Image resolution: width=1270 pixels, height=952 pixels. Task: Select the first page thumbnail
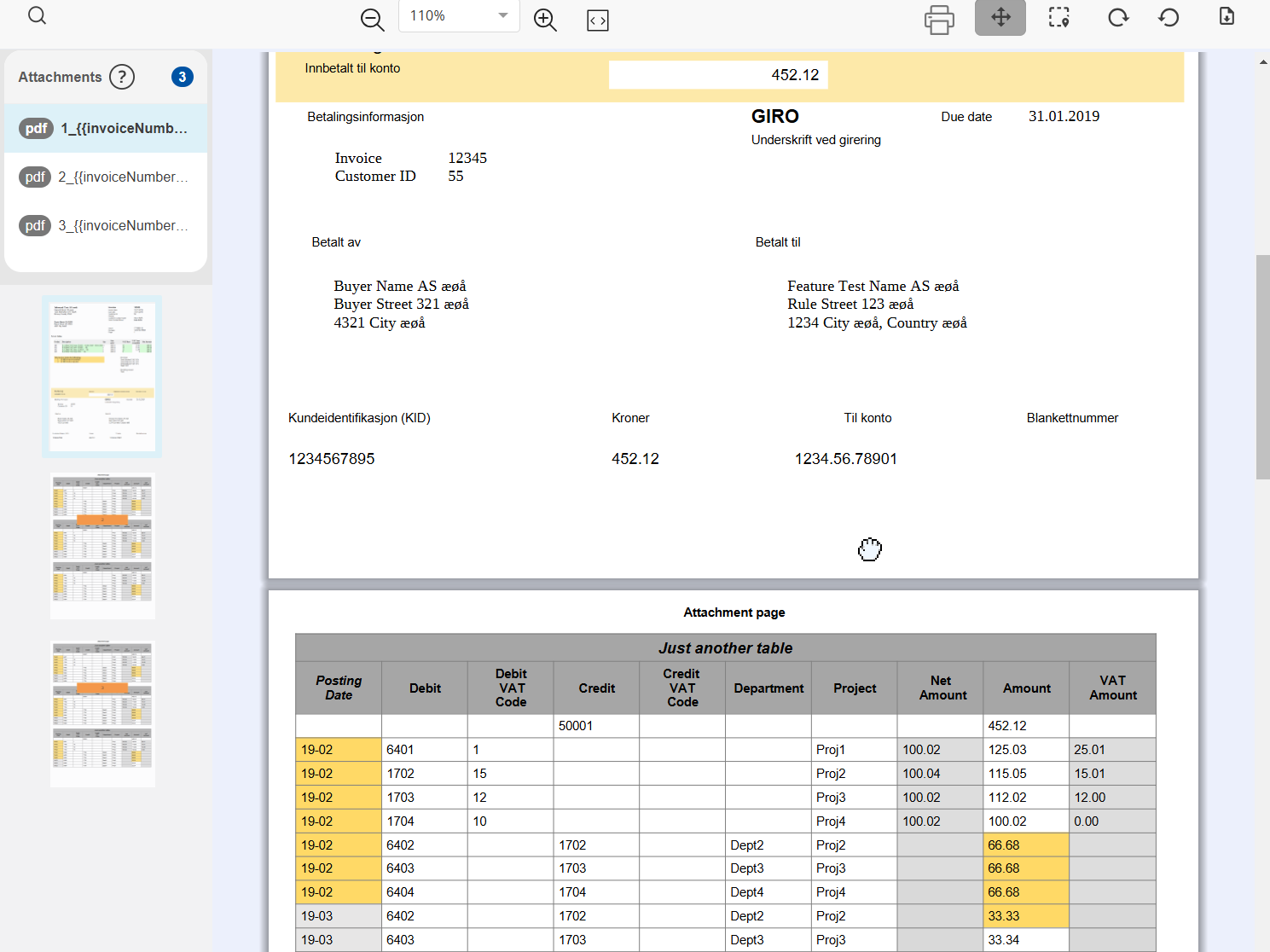[102, 376]
